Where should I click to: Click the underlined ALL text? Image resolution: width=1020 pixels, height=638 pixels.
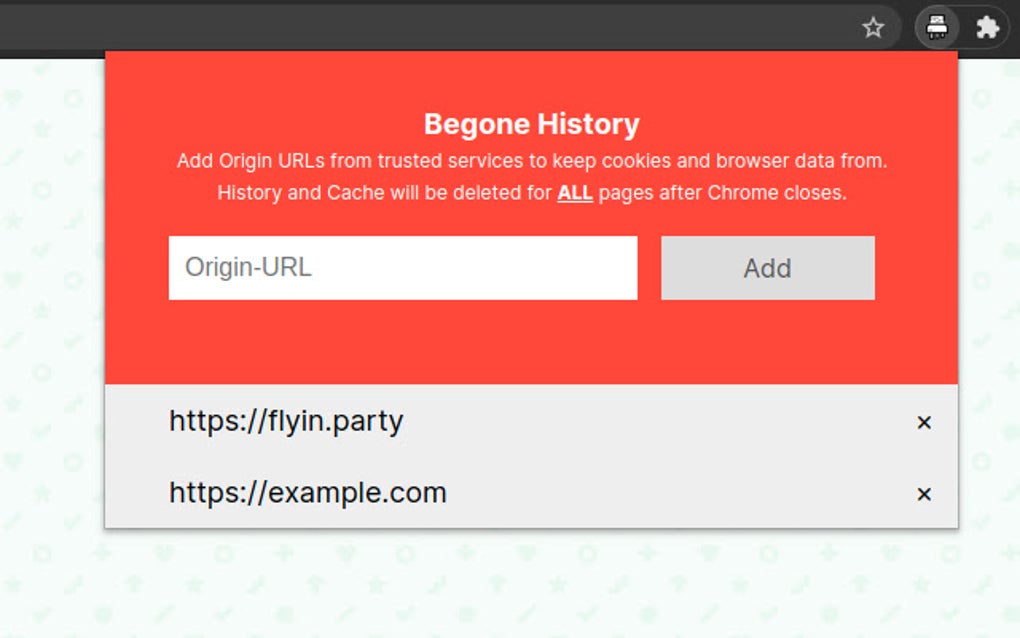[x=575, y=193]
